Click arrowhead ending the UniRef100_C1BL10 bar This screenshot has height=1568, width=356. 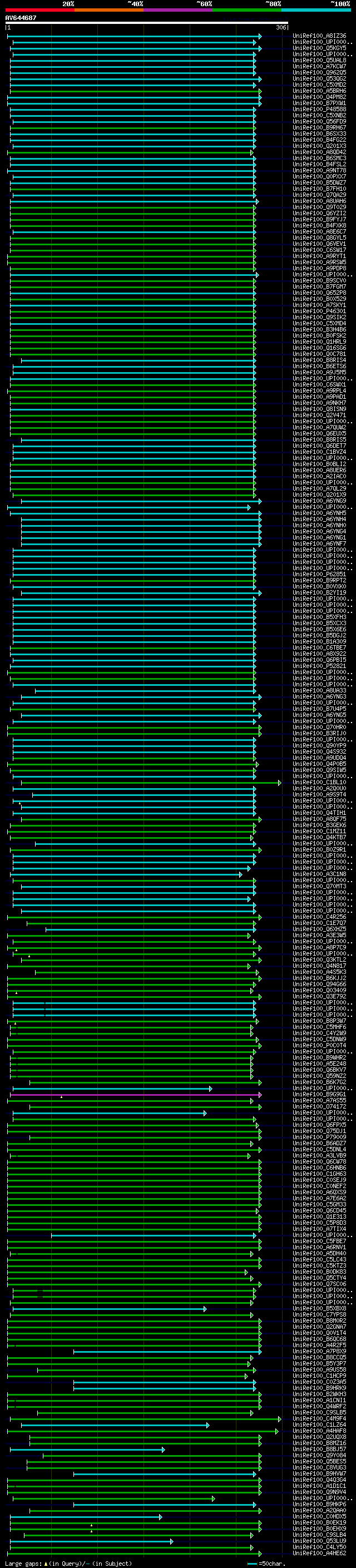click(279, 783)
